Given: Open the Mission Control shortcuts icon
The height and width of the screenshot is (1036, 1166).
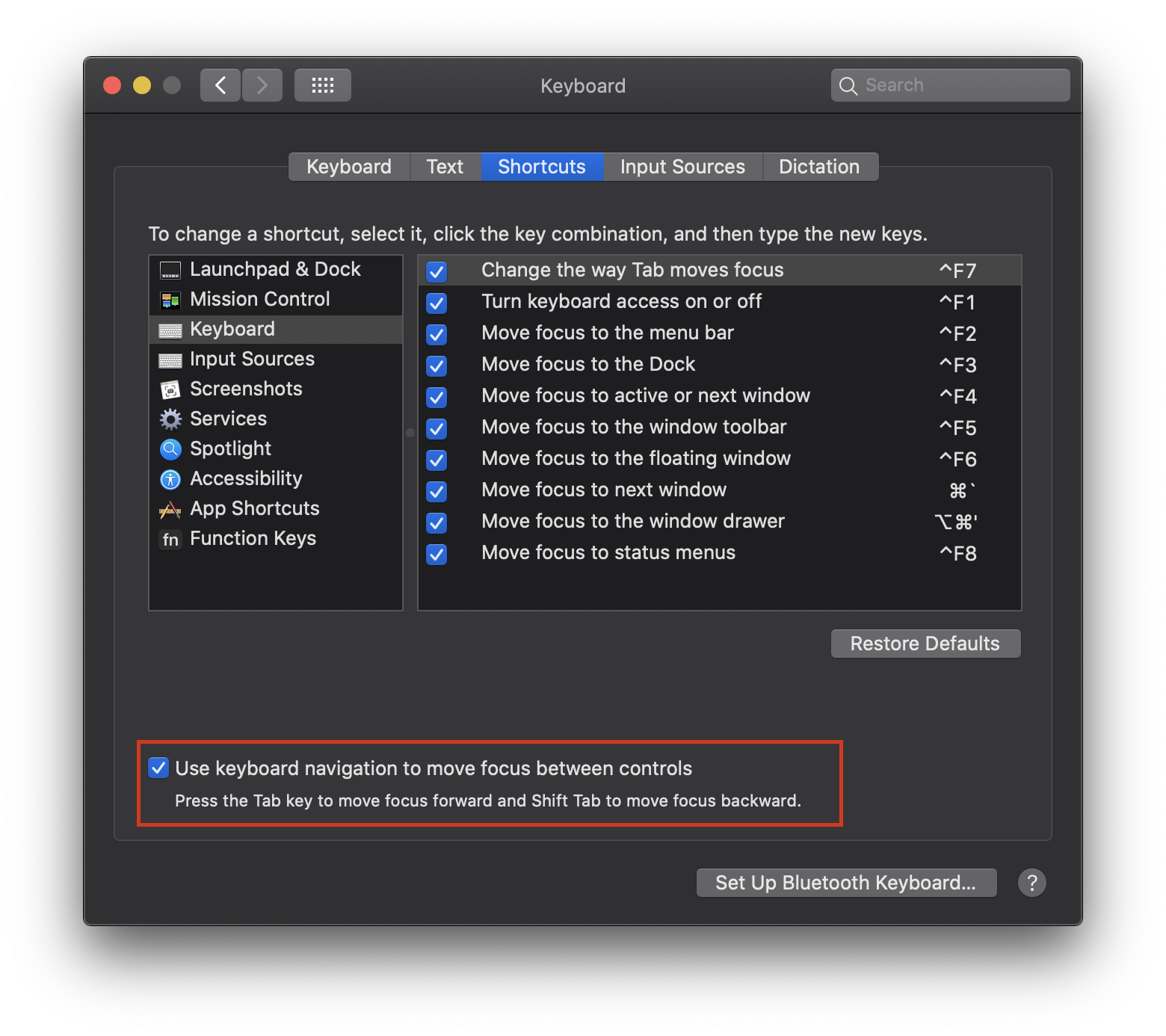Looking at the screenshot, I should (x=170, y=299).
